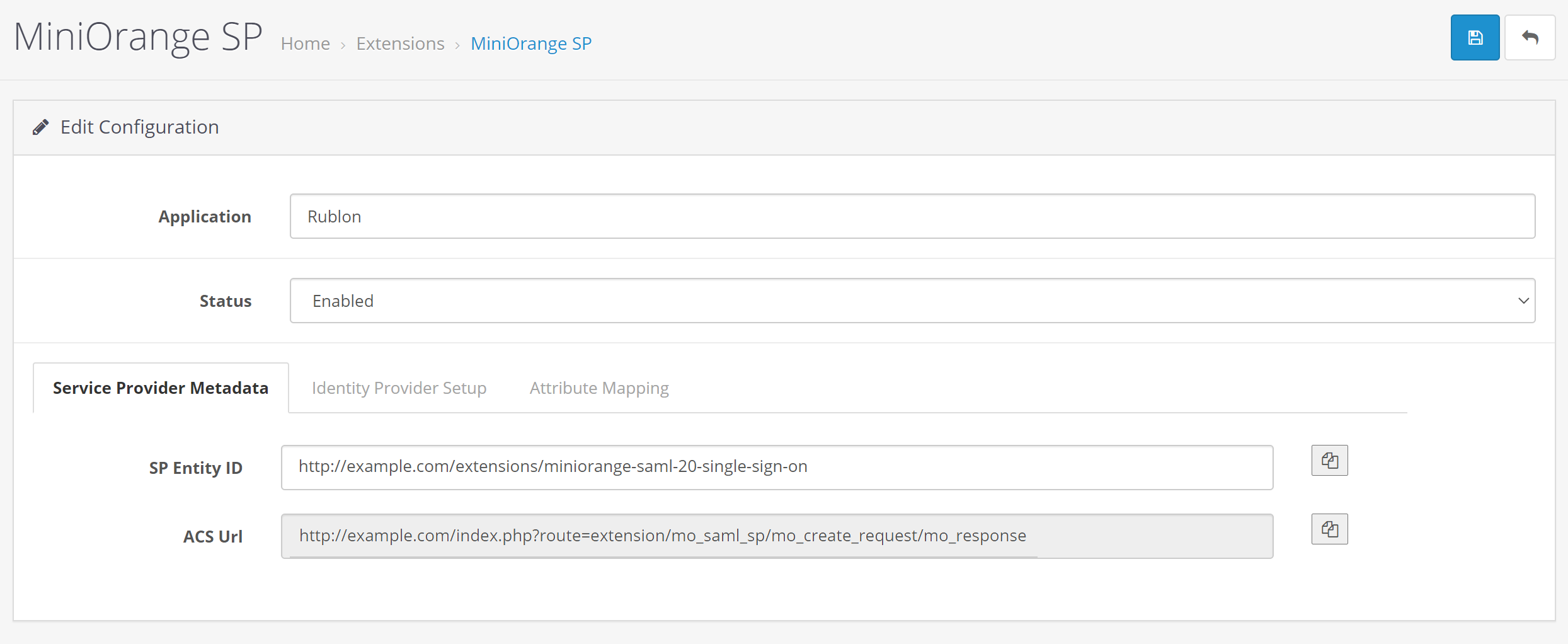1568x644 pixels.
Task: Click the ACS Url label
Action: pyautogui.click(x=212, y=537)
